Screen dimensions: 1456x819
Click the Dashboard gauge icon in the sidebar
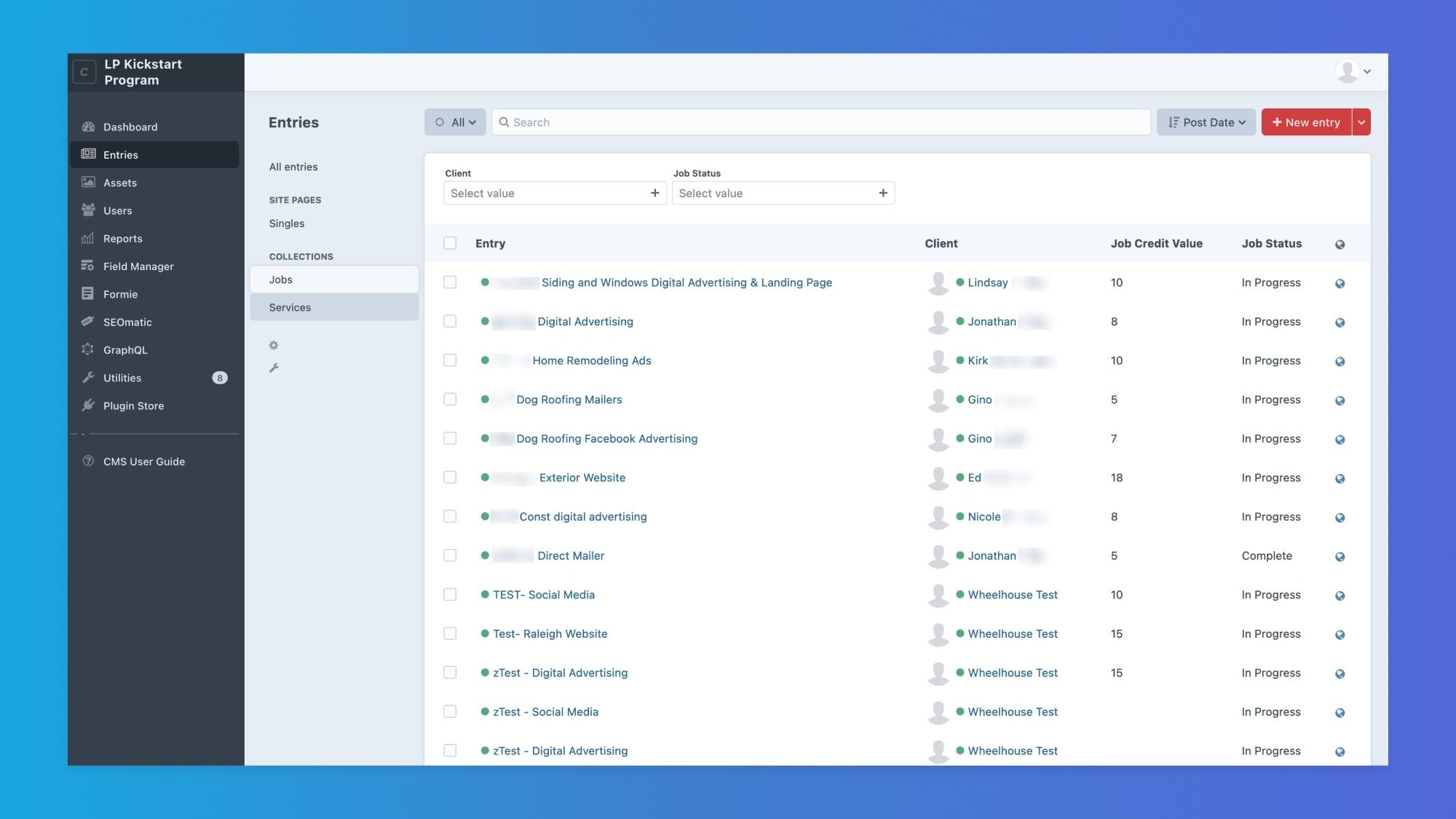(x=88, y=127)
